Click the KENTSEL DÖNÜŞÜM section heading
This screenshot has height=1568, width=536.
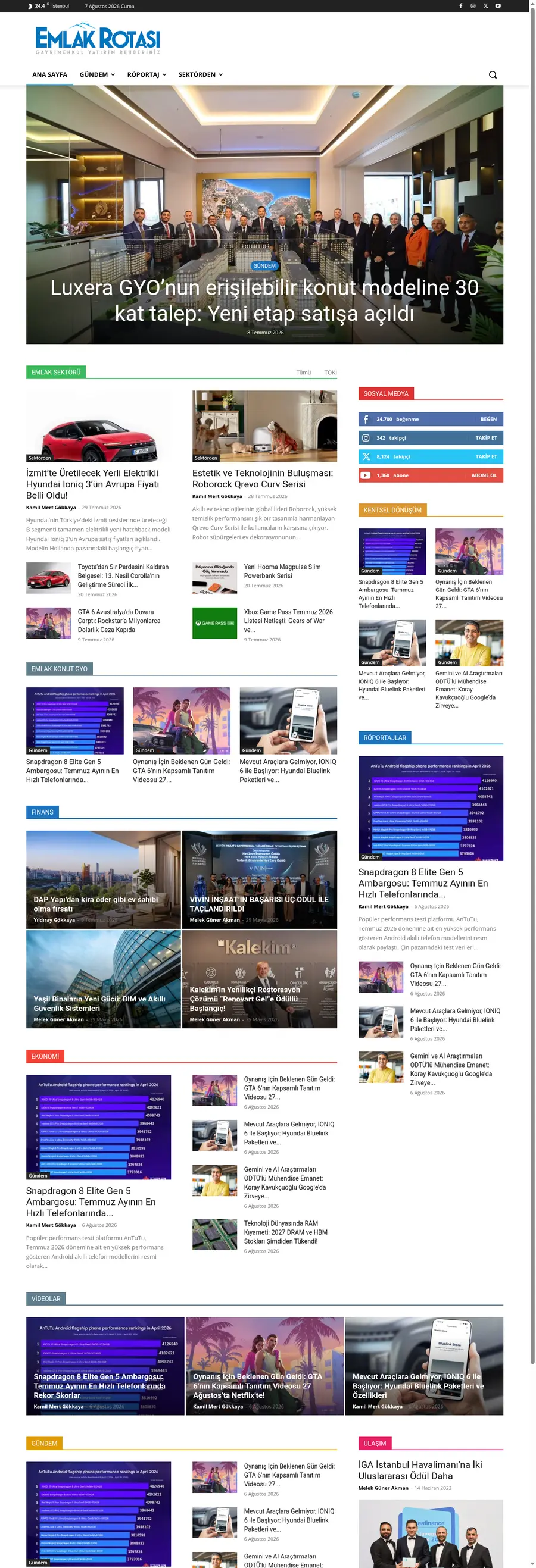pos(392,510)
